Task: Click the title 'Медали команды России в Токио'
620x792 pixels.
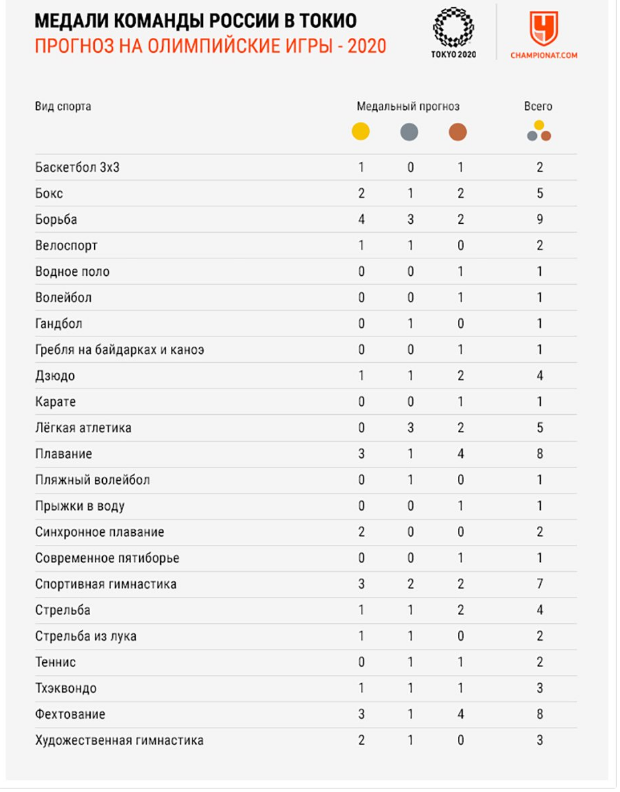Action: [195, 22]
